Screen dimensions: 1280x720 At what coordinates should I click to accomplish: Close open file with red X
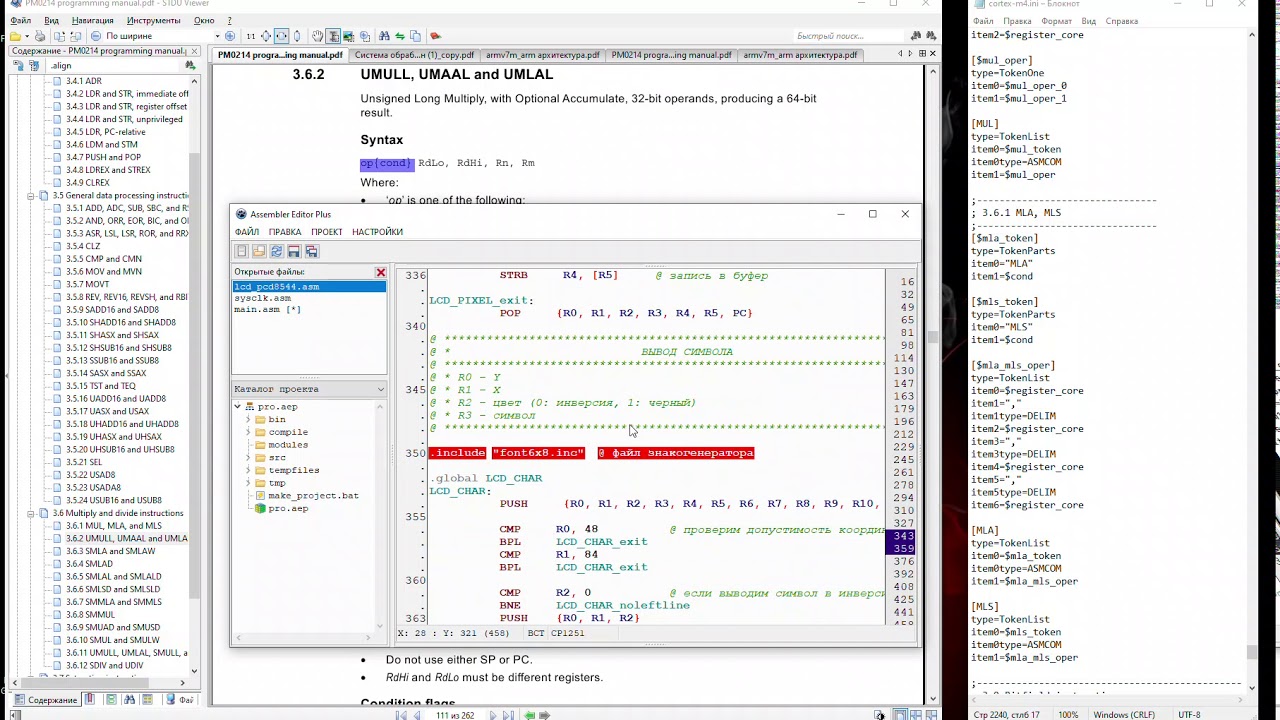[380, 272]
